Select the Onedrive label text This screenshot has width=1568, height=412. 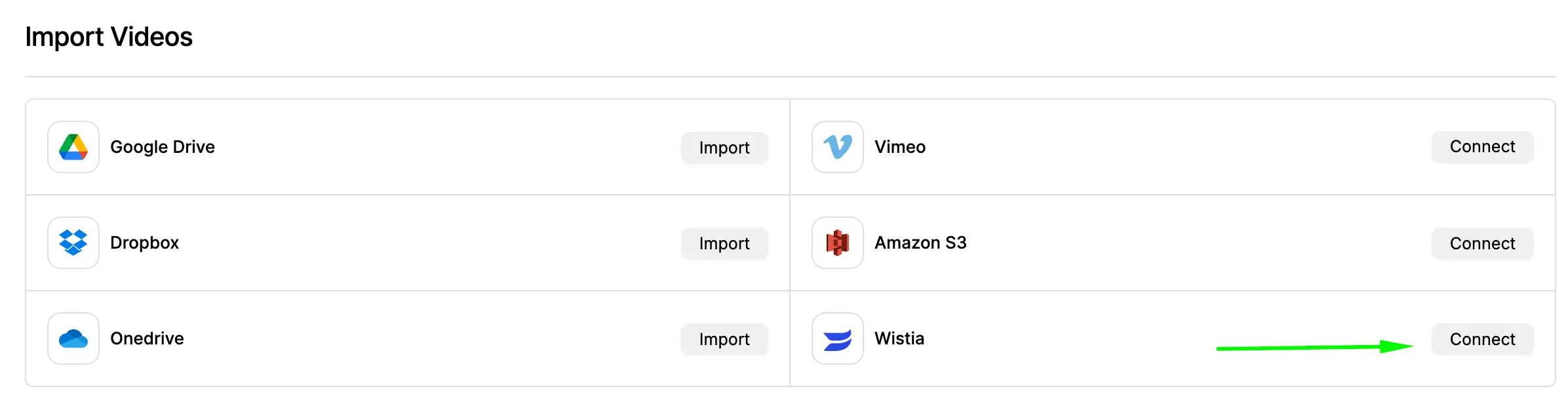tap(147, 339)
